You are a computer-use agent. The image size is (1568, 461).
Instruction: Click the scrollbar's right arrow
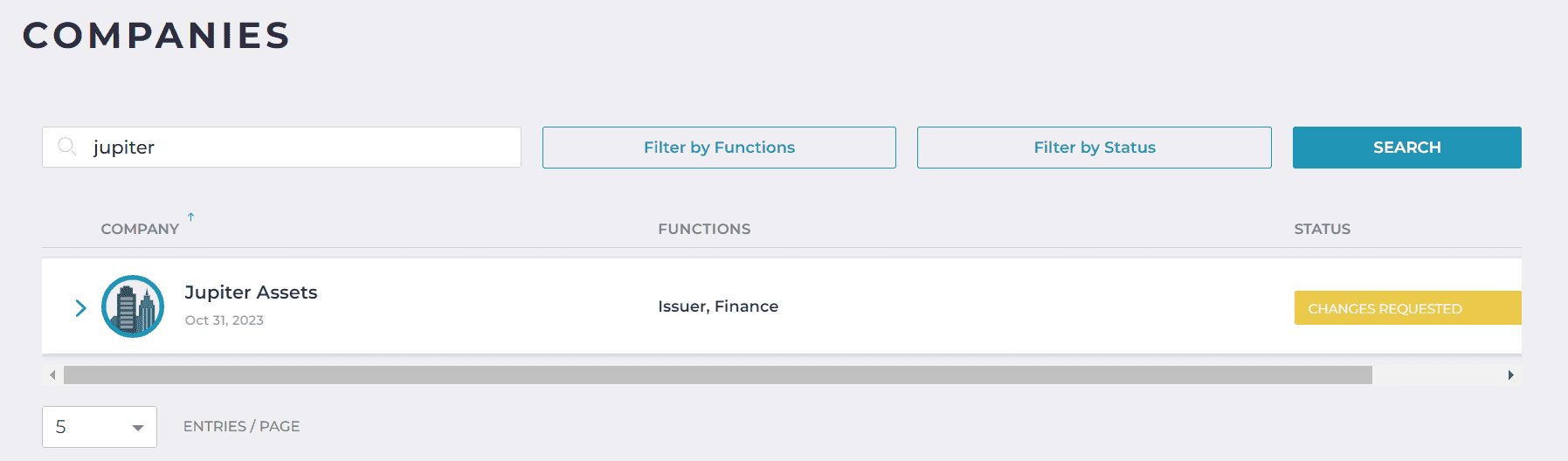pyautogui.click(x=1510, y=375)
